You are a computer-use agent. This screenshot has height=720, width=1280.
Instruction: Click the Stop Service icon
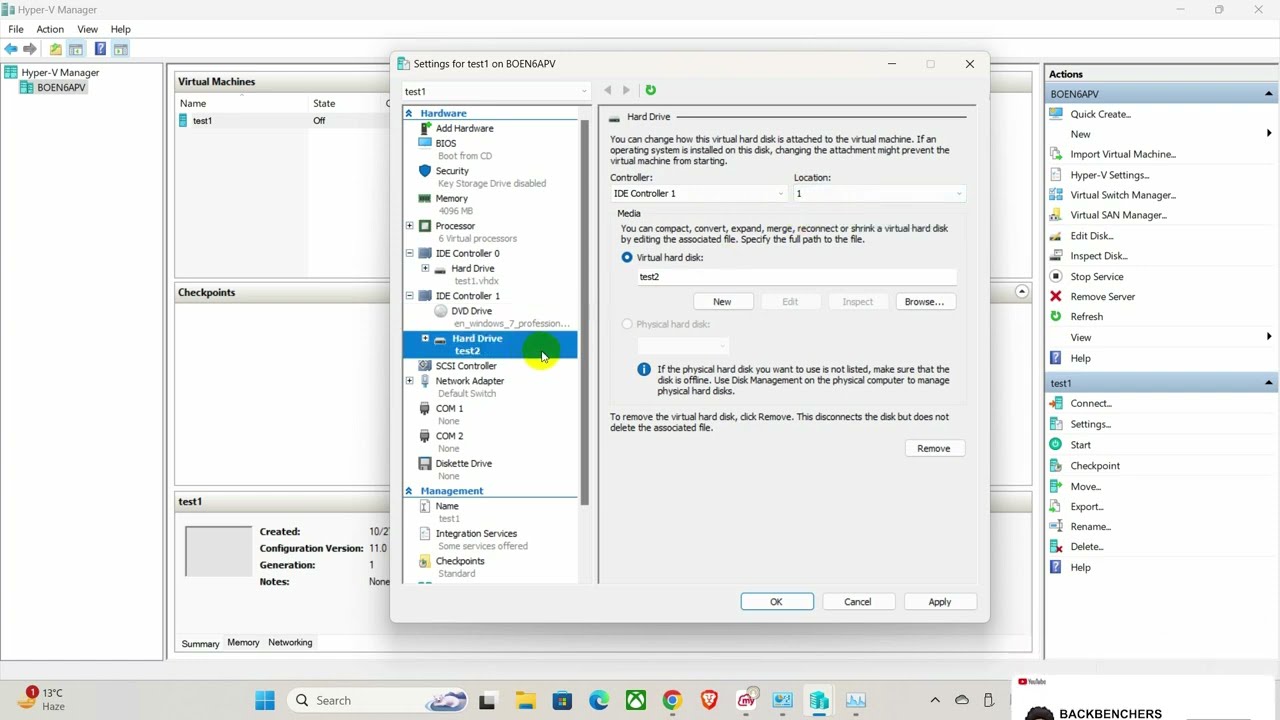pos(1056,276)
